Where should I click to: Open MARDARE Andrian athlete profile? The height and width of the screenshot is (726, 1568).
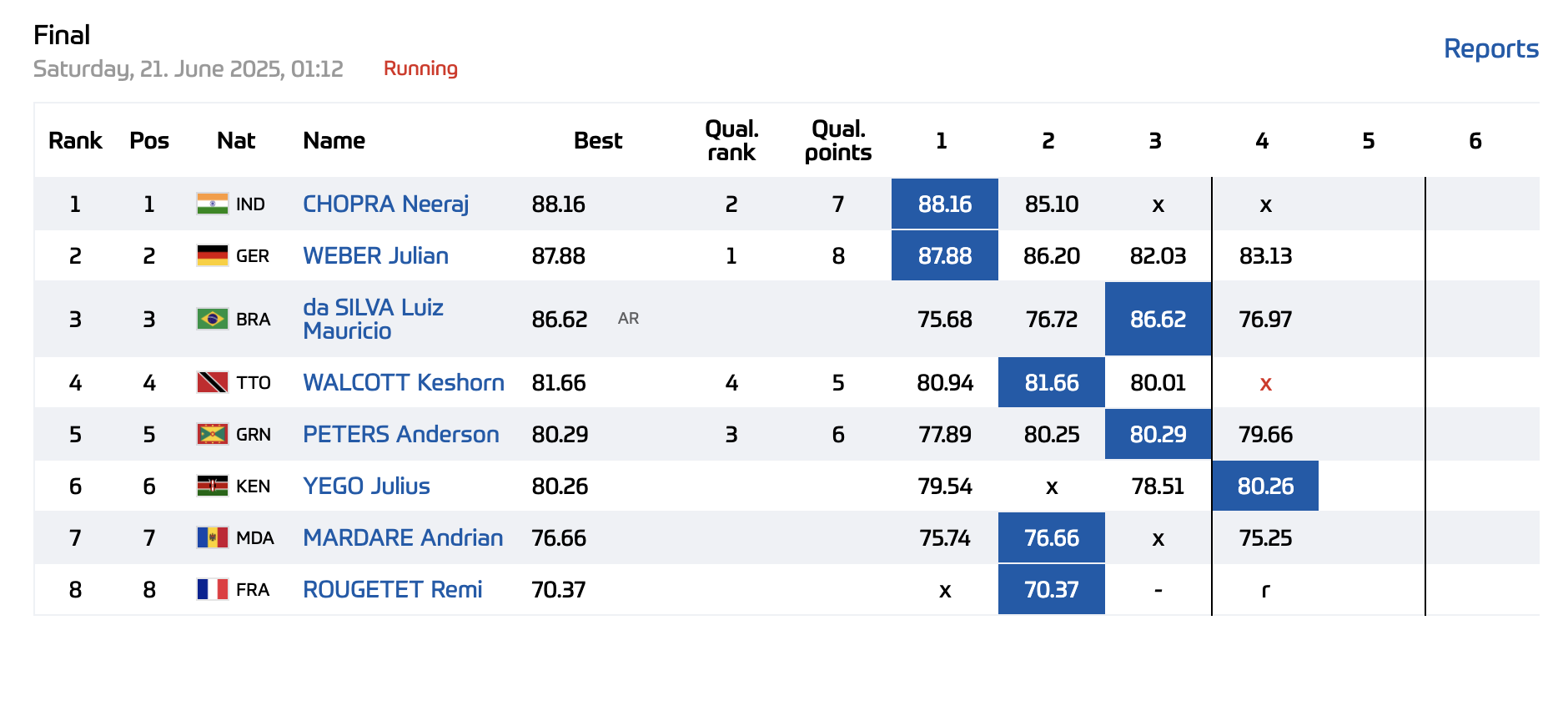click(x=403, y=537)
